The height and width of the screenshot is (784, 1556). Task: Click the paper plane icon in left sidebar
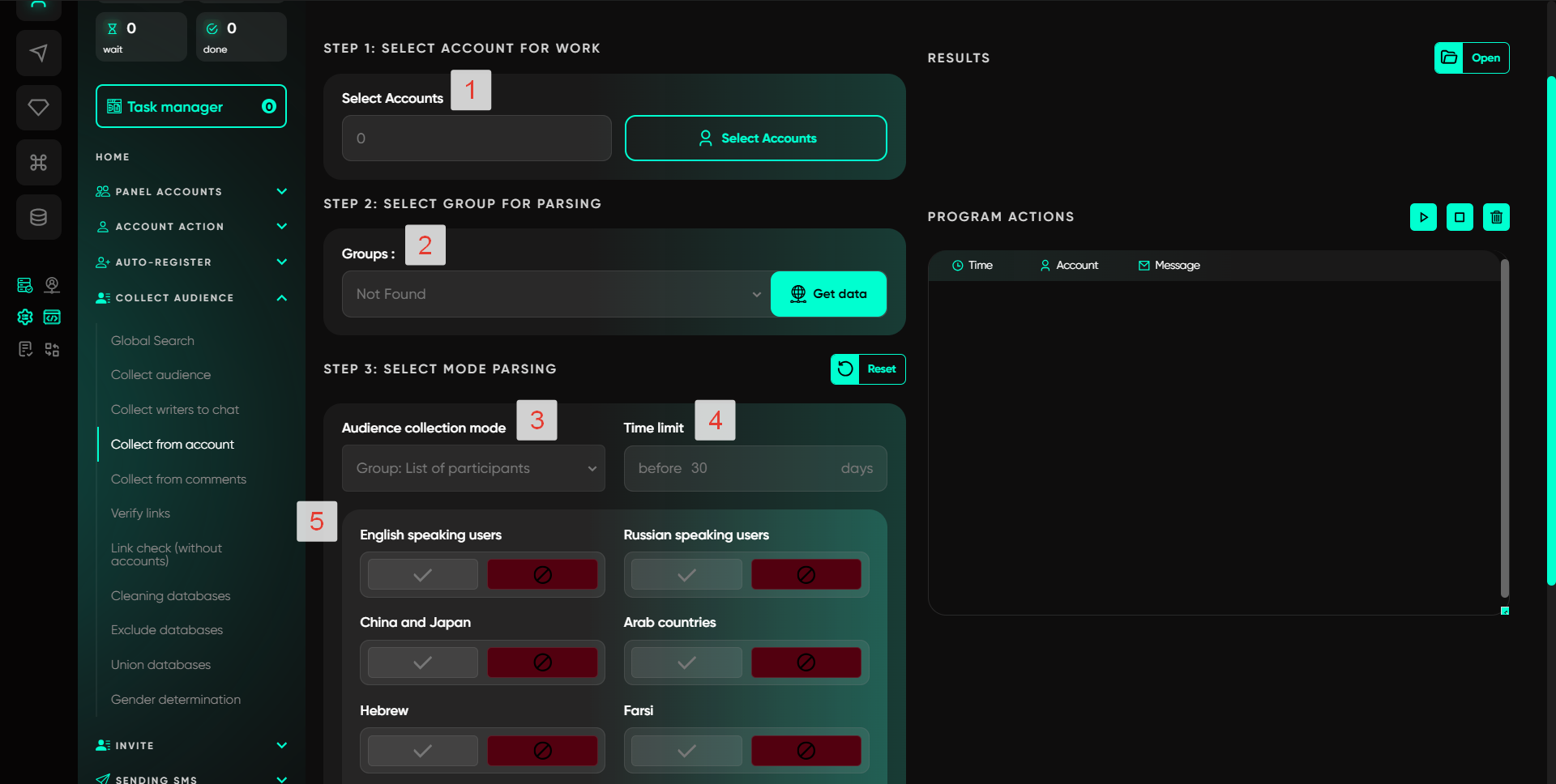[x=38, y=53]
